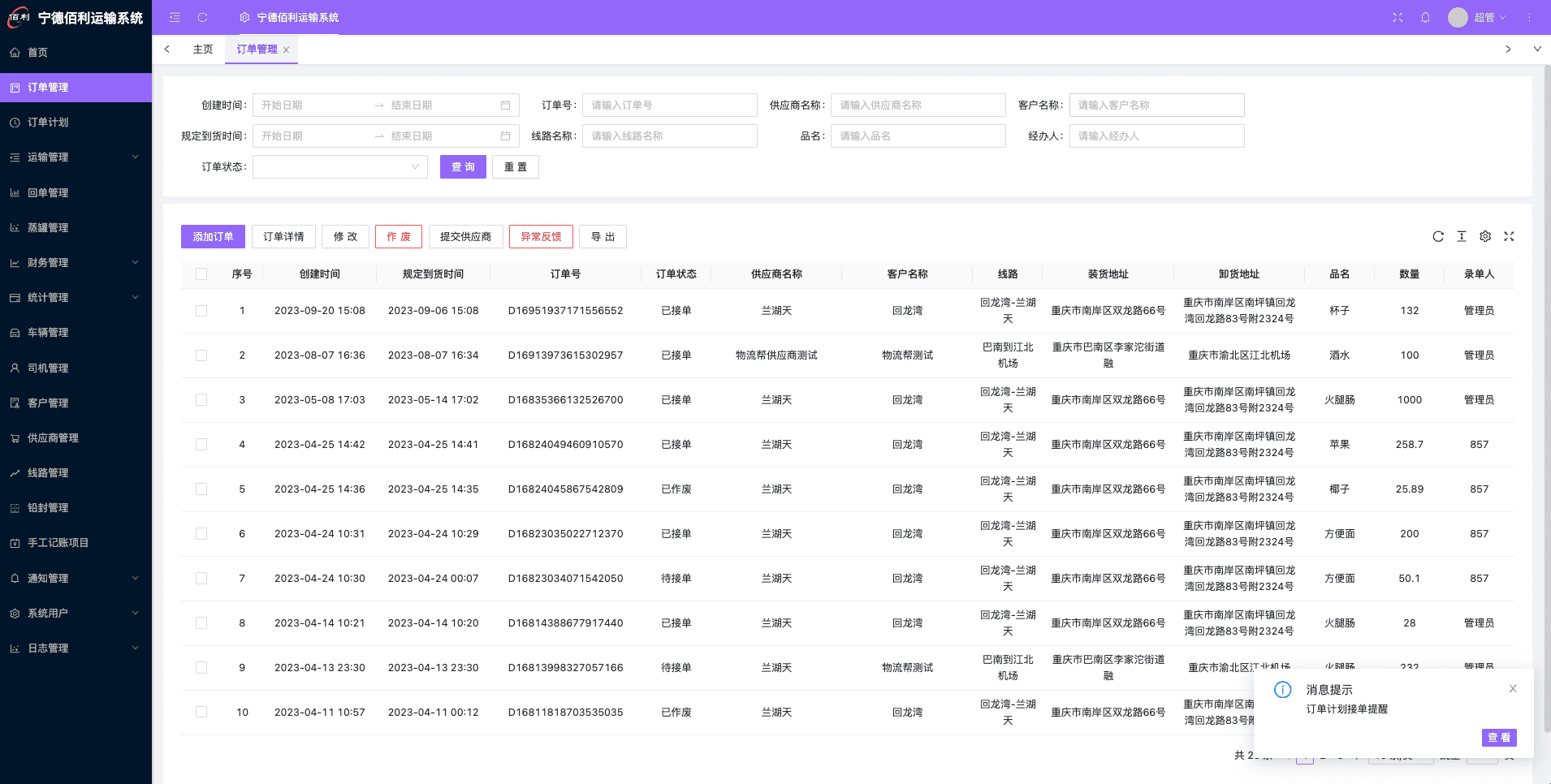Expand 运输管理 sidebar submenu
The height and width of the screenshot is (784, 1551).
(x=76, y=157)
